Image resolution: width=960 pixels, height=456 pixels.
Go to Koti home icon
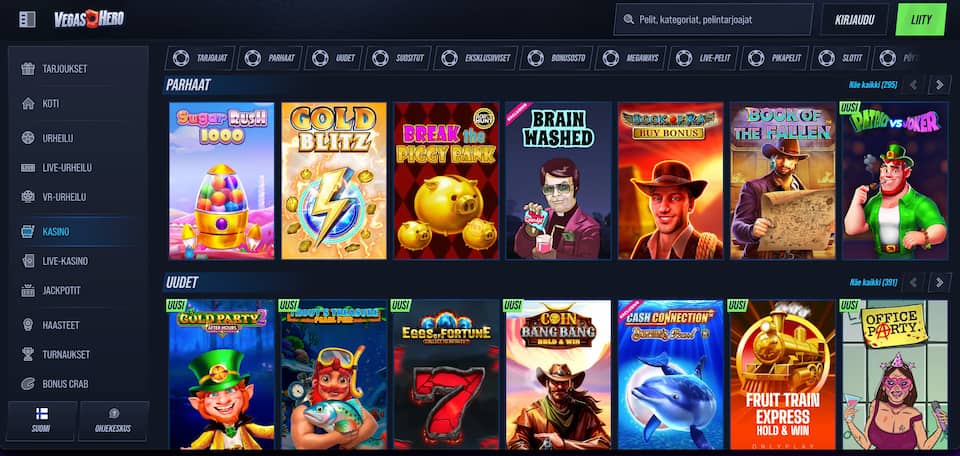point(28,103)
